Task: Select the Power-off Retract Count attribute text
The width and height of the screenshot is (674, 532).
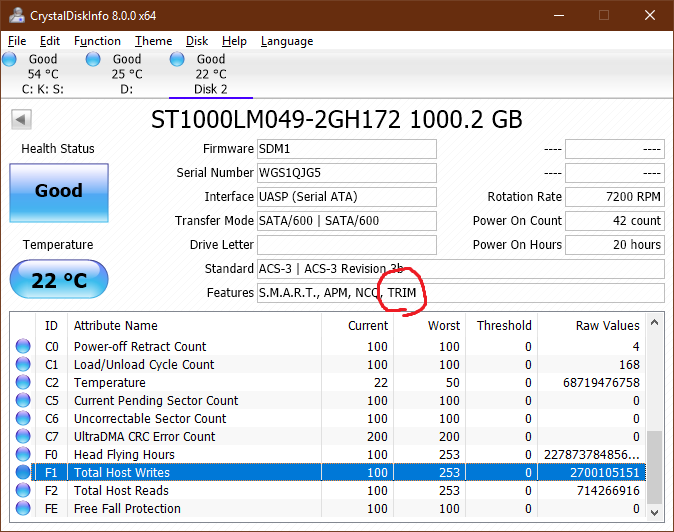Action: coord(140,346)
